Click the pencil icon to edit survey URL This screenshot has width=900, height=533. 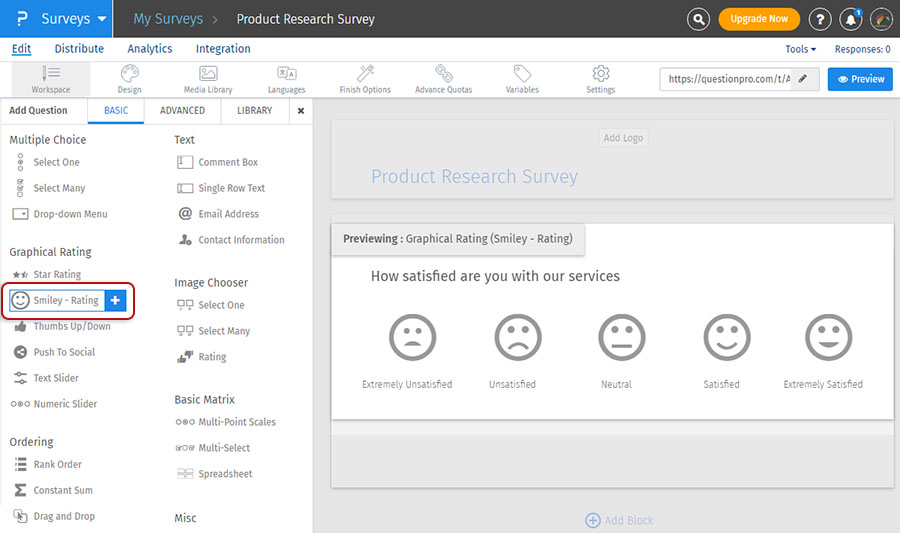point(803,79)
